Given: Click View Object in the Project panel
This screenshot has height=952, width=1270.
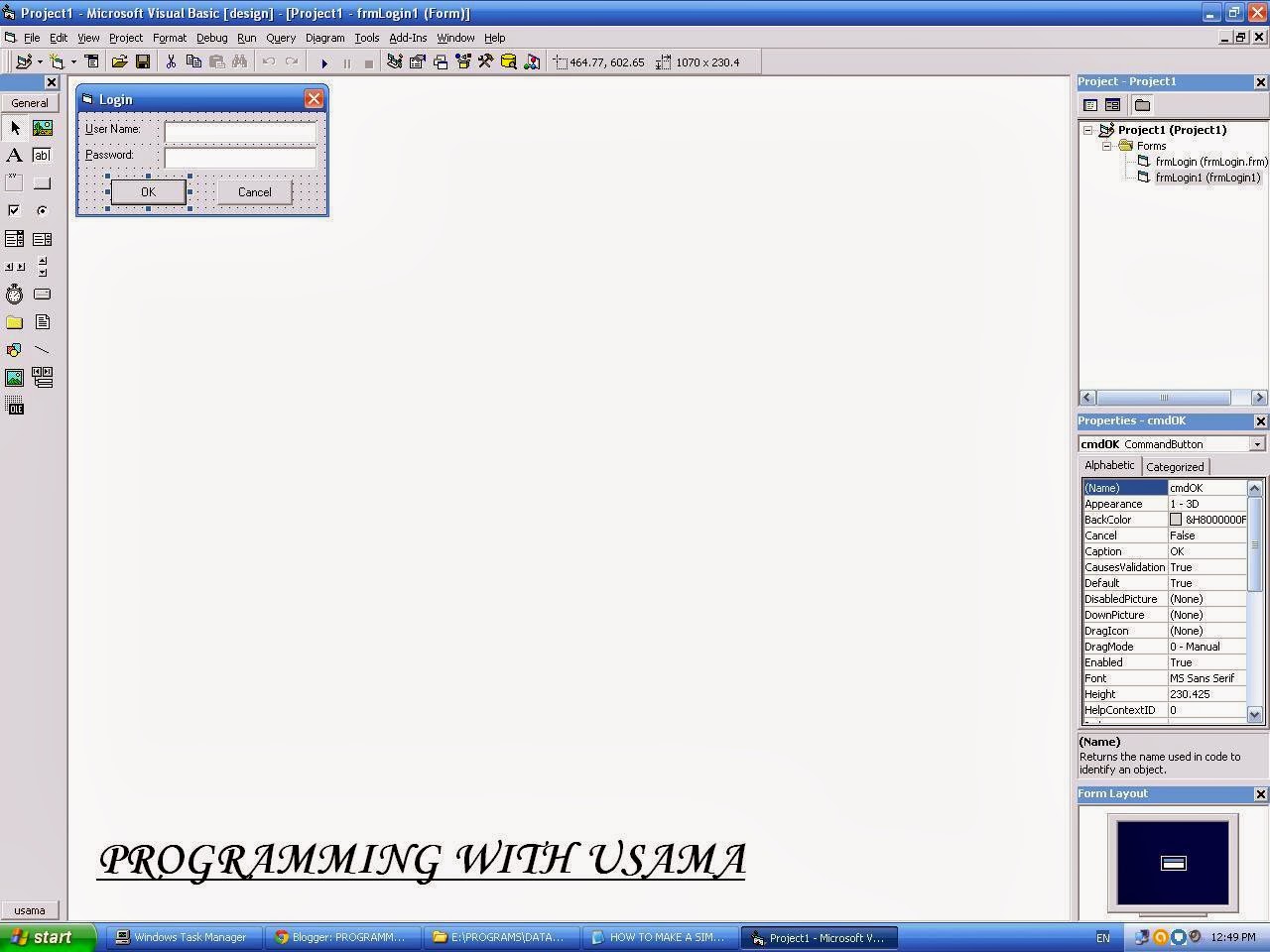Looking at the screenshot, I should coord(1112,105).
